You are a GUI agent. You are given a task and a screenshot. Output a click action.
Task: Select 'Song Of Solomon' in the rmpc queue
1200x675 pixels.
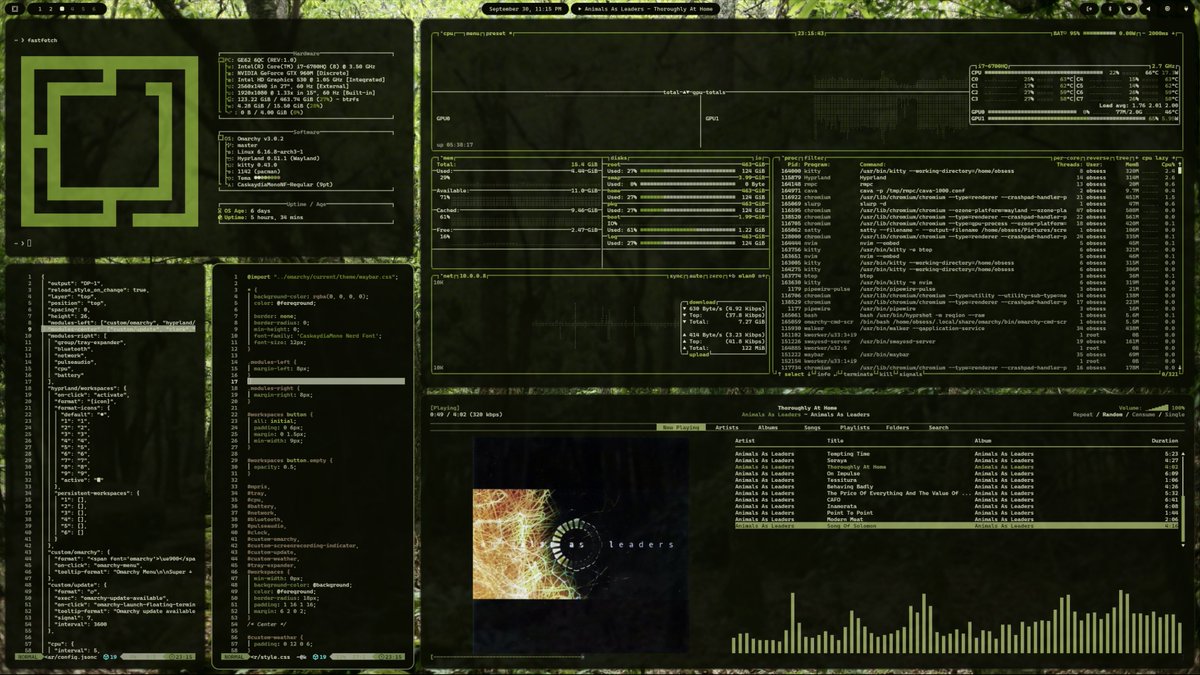pos(957,526)
